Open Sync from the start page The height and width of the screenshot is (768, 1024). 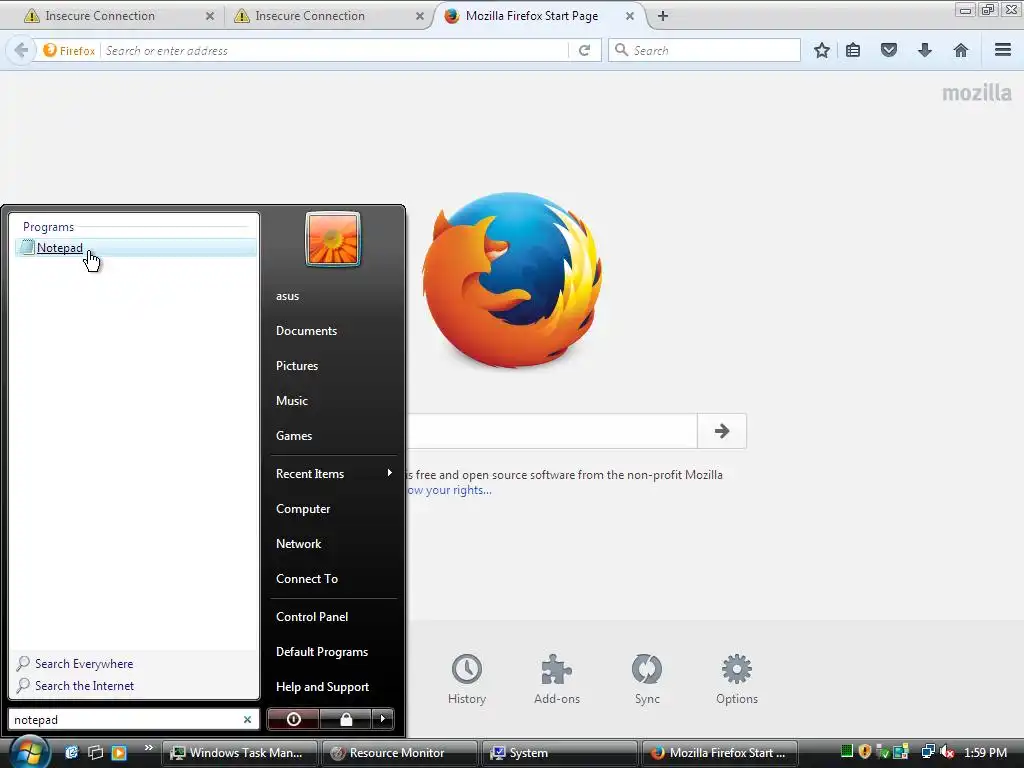tap(647, 679)
